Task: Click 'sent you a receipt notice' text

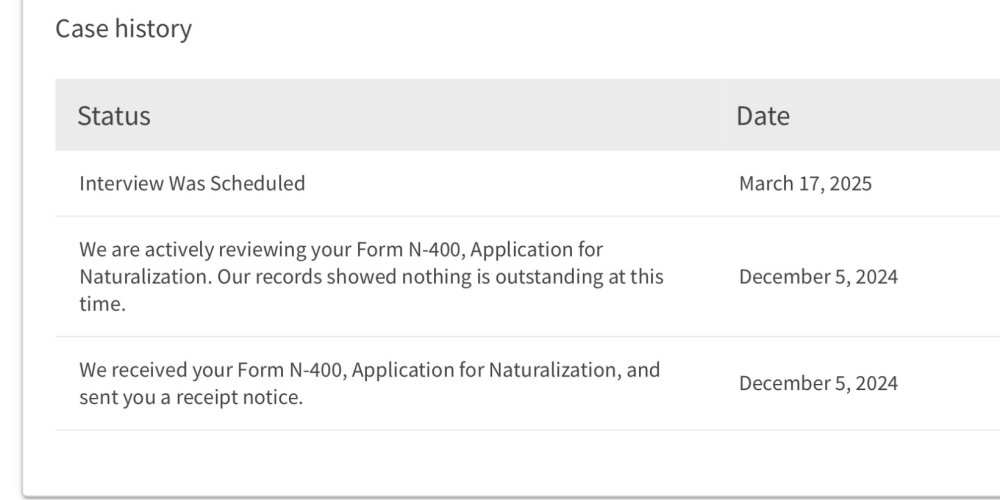Action: click(191, 398)
